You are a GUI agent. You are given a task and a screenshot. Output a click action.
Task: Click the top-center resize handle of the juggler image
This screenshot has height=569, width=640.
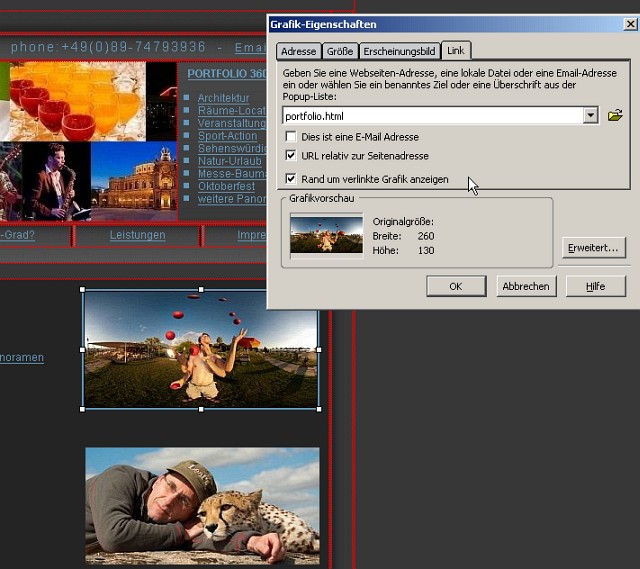click(201, 290)
